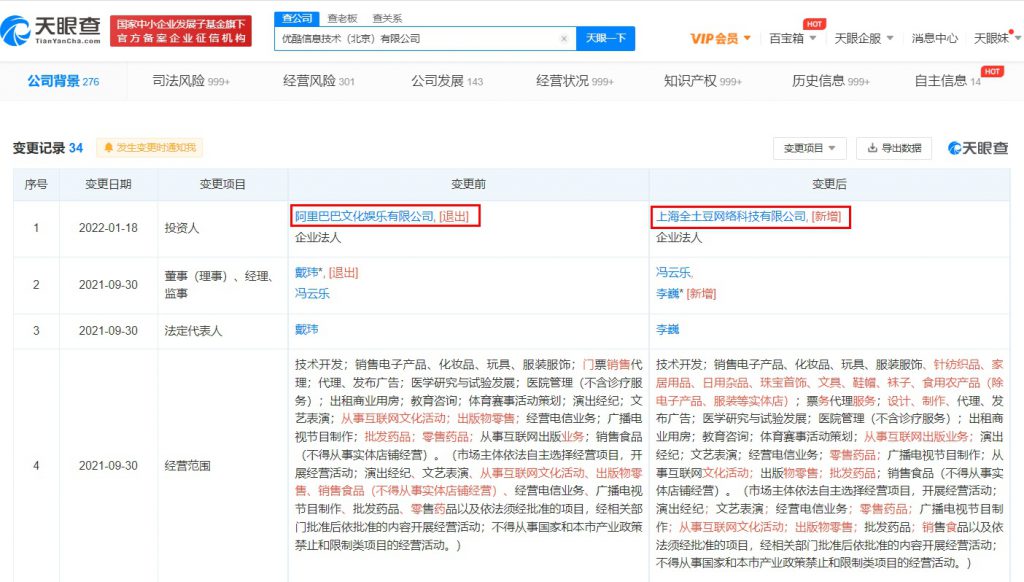Screen dimensions: 1024x582
Task: Open 戴玮 link in the 法定代表人 row
Action: pos(306,330)
